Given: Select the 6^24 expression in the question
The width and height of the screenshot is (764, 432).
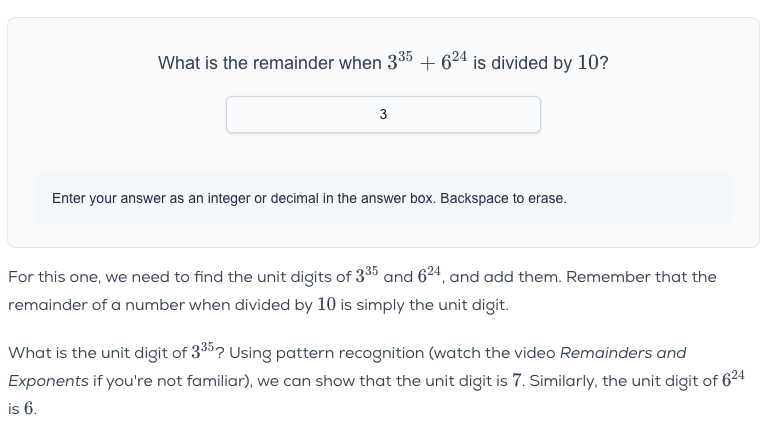Looking at the screenshot, I should [x=451, y=62].
